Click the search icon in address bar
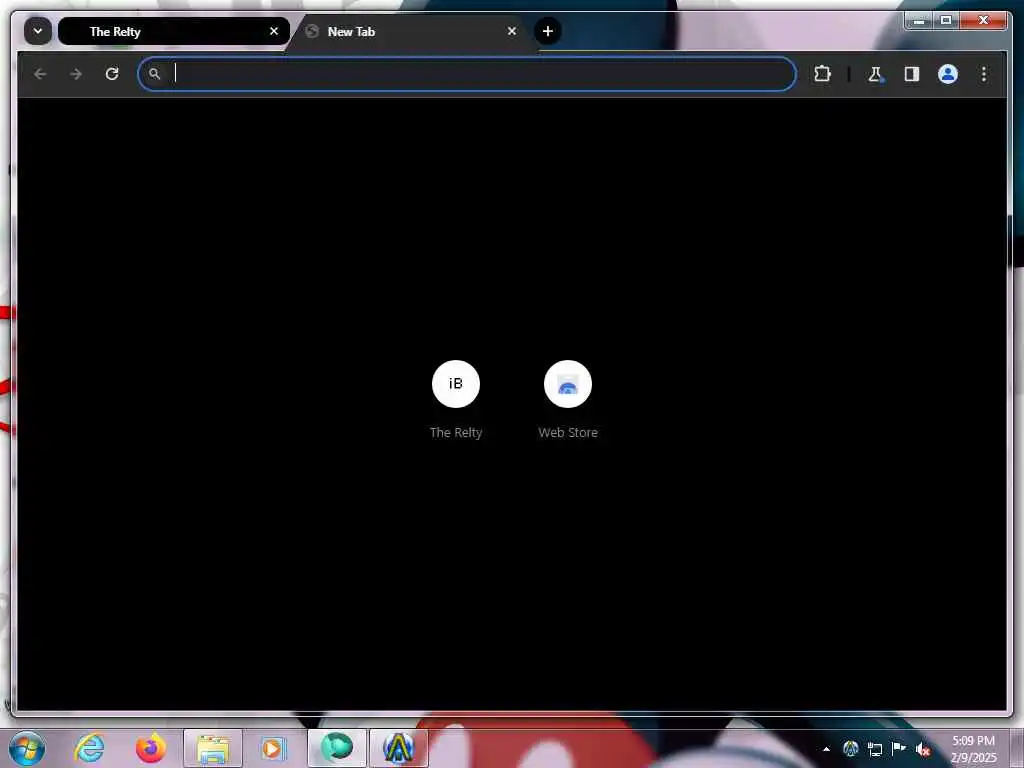The height and width of the screenshot is (768, 1024). [154, 74]
